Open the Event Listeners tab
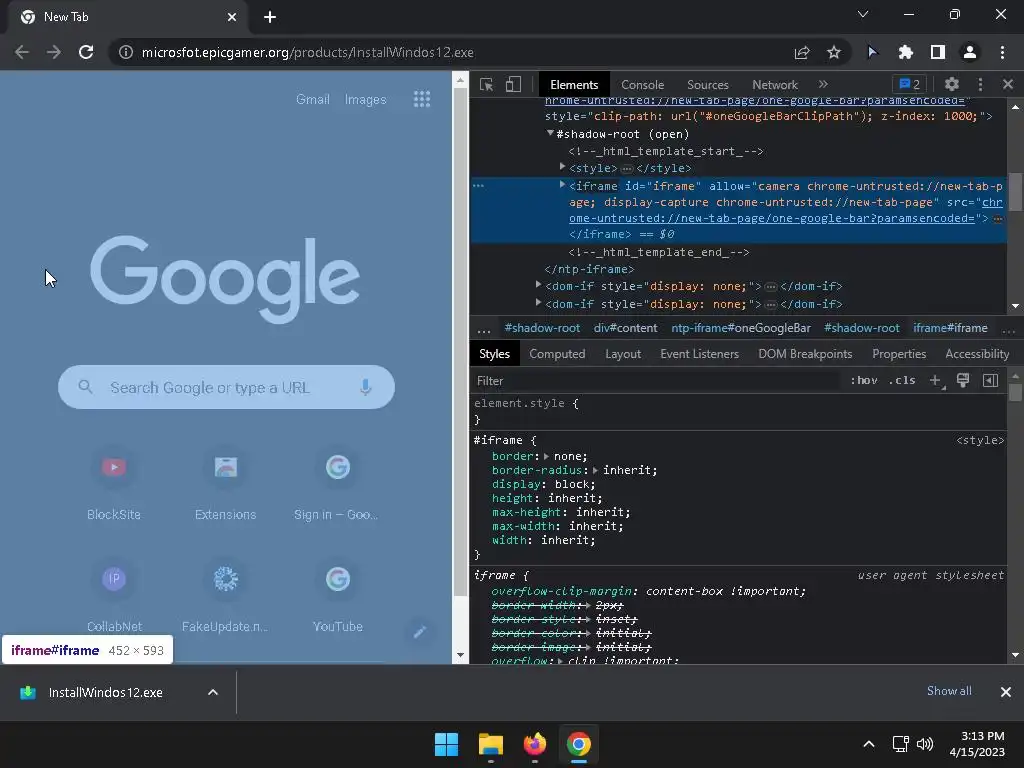The width and height of the screenshot is (1024, 768). (x=699, y=354)
